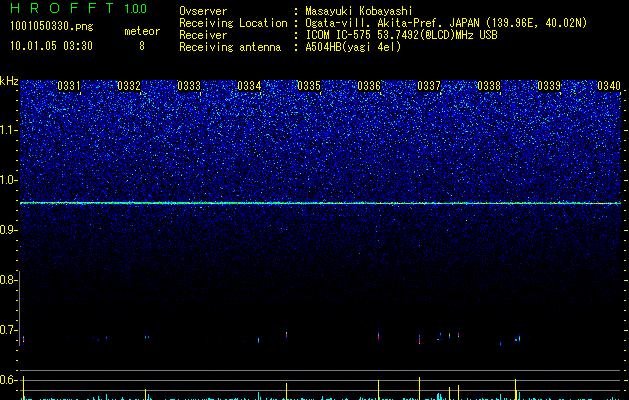629x400 pixels.
Task: Click the 0338 time marker
Action: [489, 86]
